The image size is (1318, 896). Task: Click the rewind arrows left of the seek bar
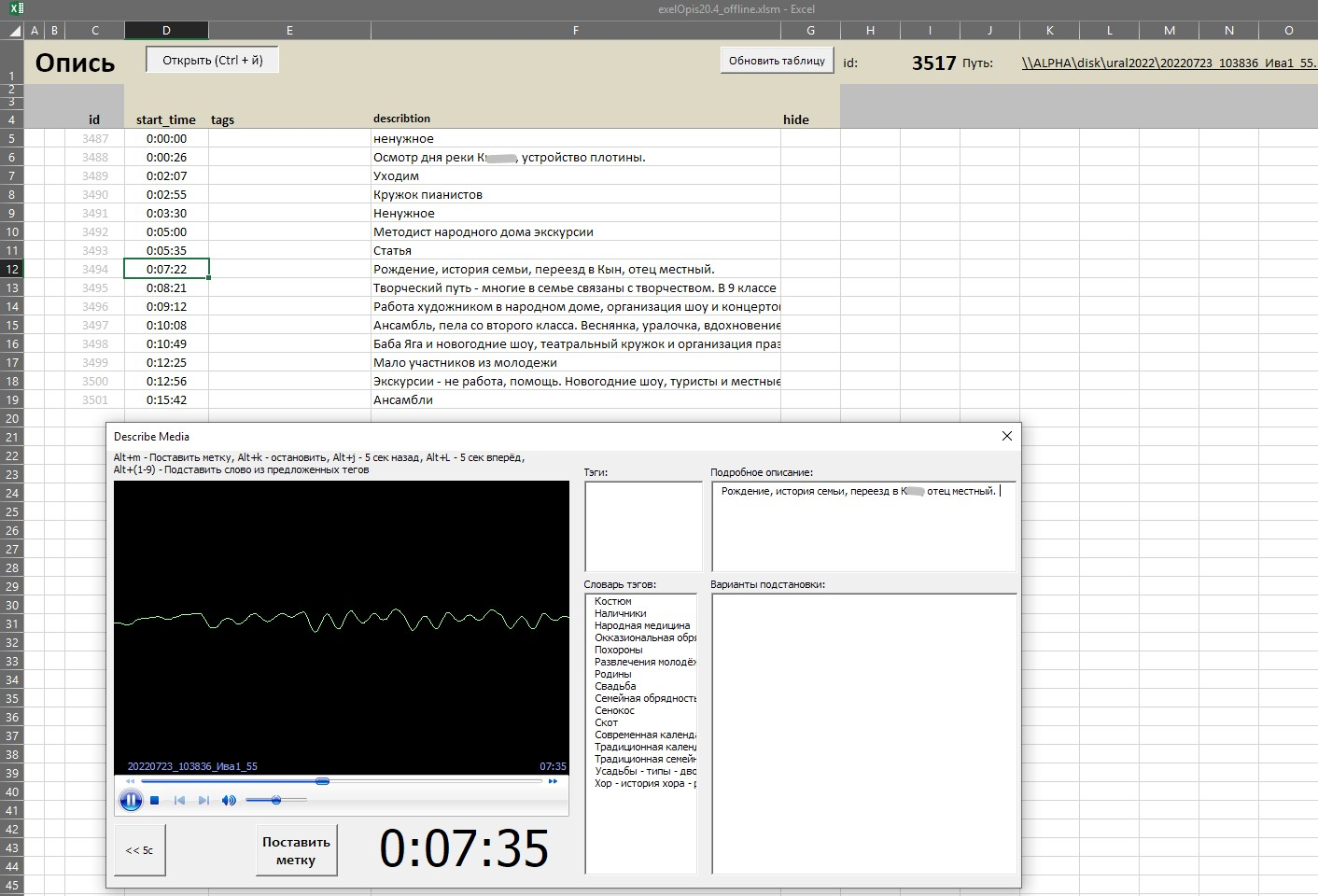point(130,781)
